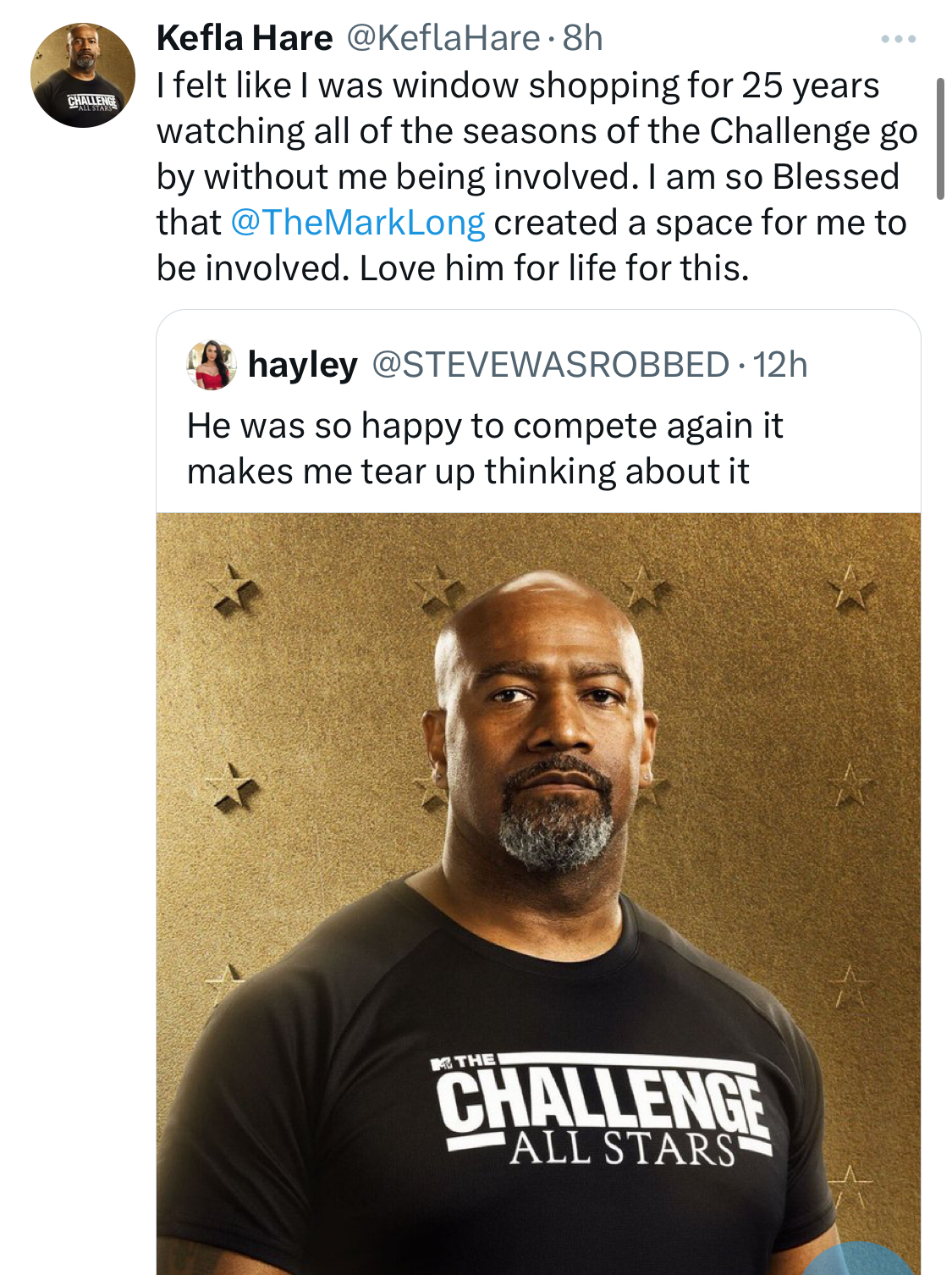The height and width of the screenshot is (1275, 952).
Task: Open the 12h timestamp of the quoted tweet
Action: 780,365
